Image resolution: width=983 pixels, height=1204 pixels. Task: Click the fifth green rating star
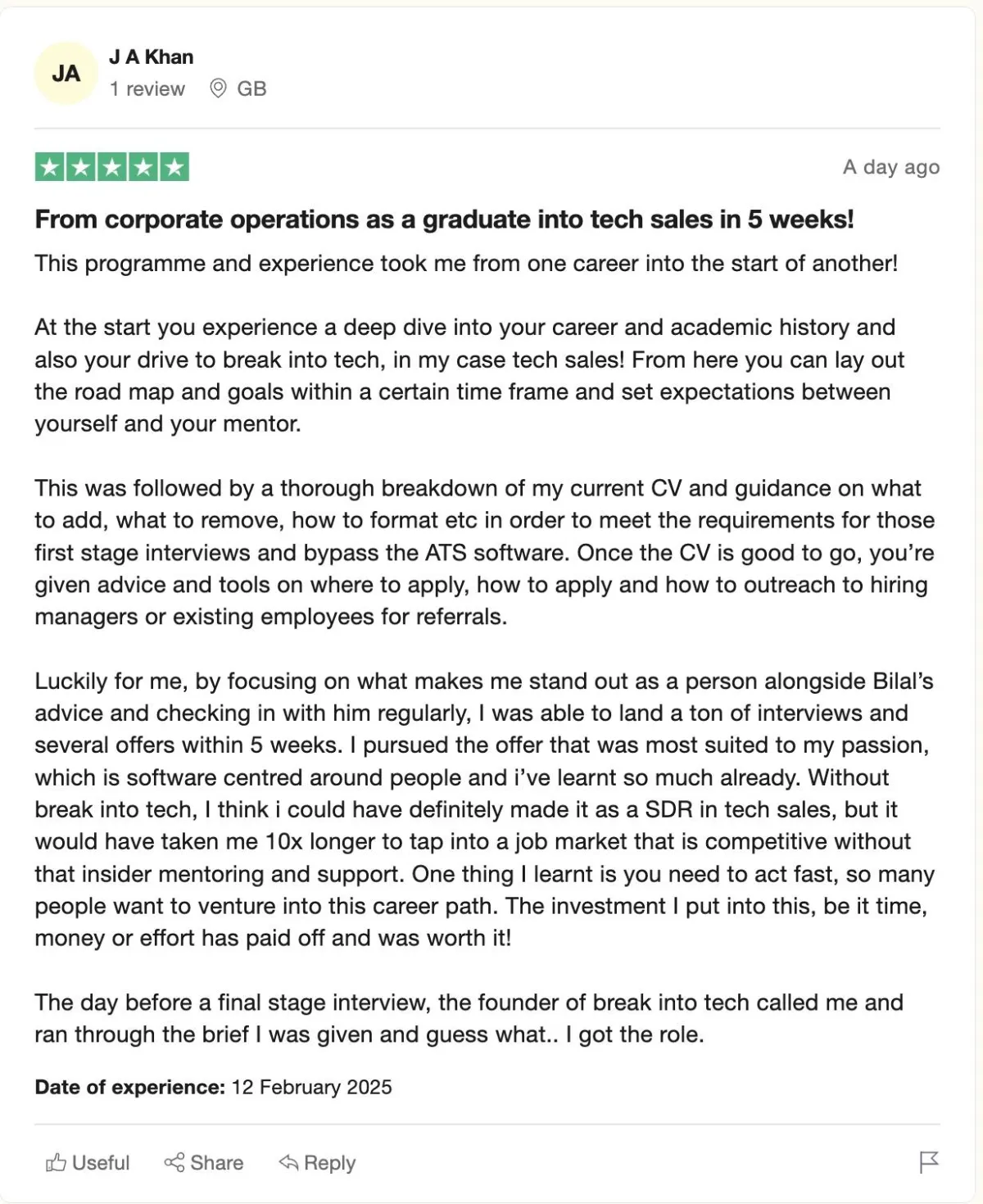point(174,167)
